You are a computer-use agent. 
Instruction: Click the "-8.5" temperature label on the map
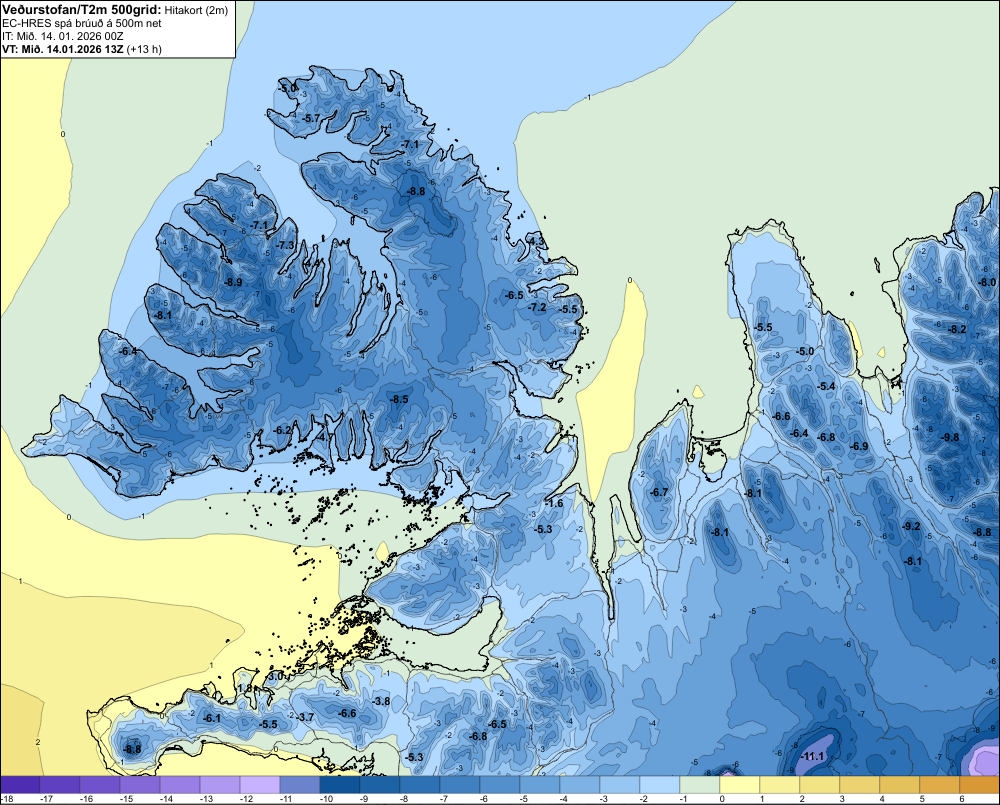[x=399, y=399]
